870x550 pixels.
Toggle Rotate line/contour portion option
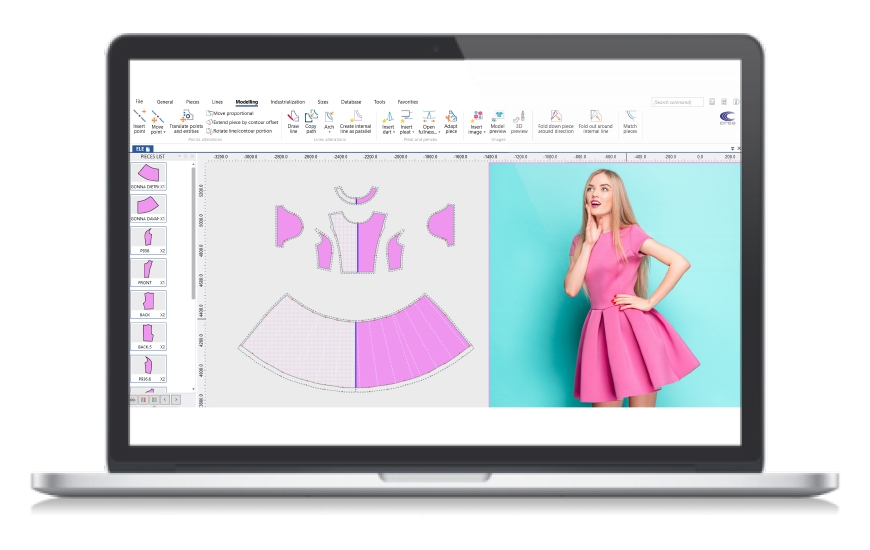point(241,131)
